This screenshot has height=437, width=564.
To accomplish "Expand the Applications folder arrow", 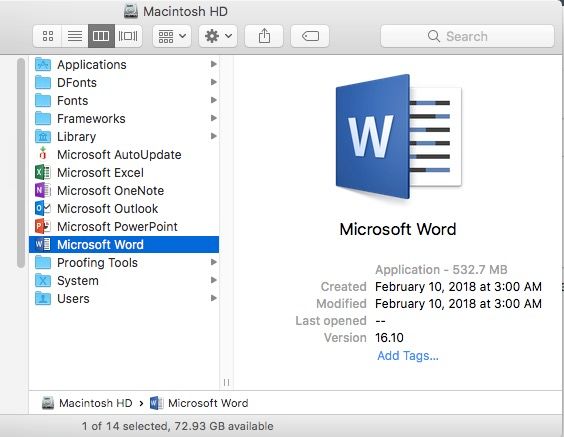I will click(x=214, y=64).
